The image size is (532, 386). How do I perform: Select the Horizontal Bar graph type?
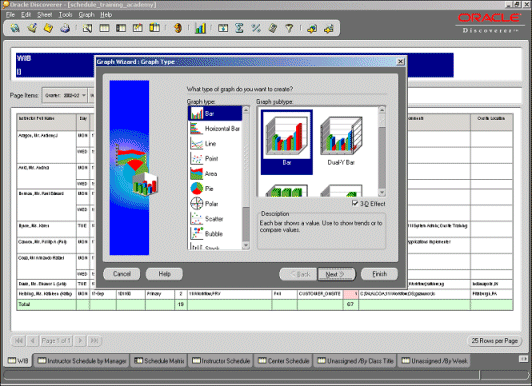point(215,129)
